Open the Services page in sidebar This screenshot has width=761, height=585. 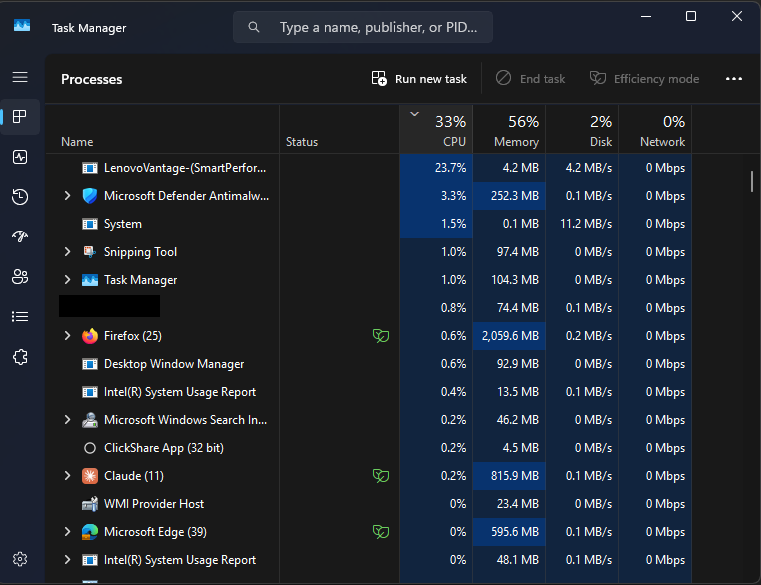[x=20, y=357]
